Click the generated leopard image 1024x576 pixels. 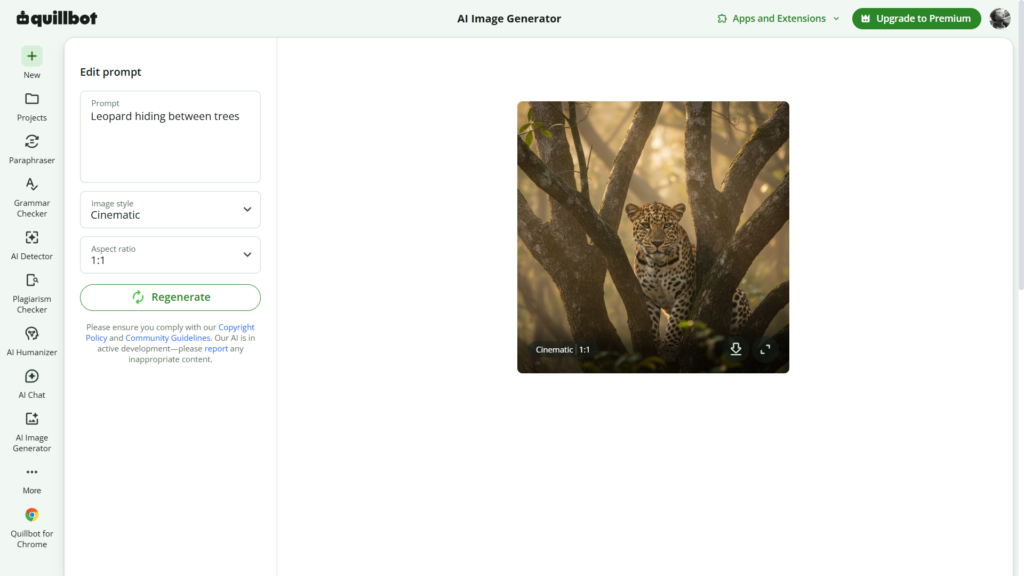653,237
